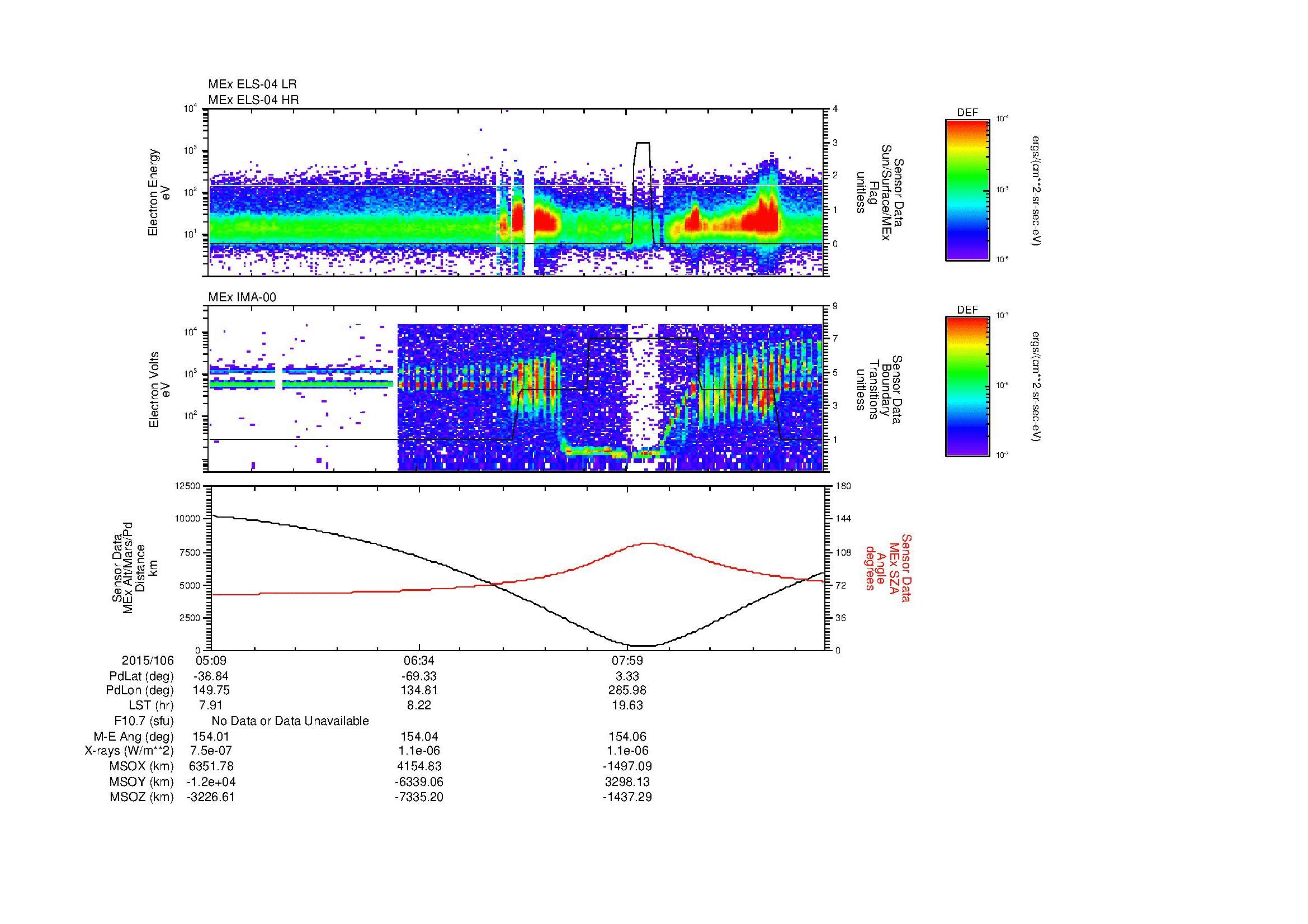Click the 12500 altitude axis tick
Image resolution: width=1308 pixels, height=924 pixels.
point(188,486)
